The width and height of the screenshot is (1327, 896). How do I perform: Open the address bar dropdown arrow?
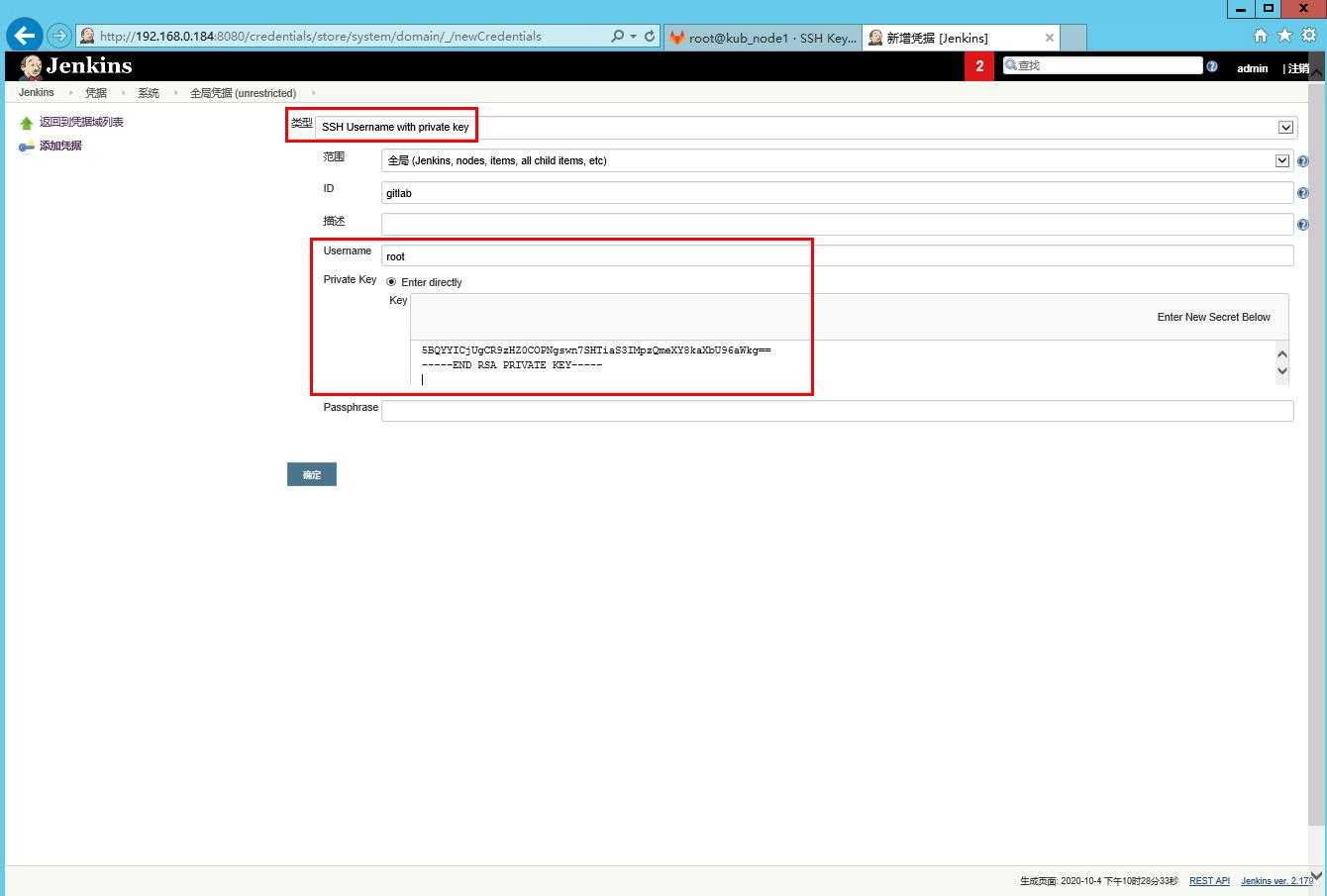point(633,36)
